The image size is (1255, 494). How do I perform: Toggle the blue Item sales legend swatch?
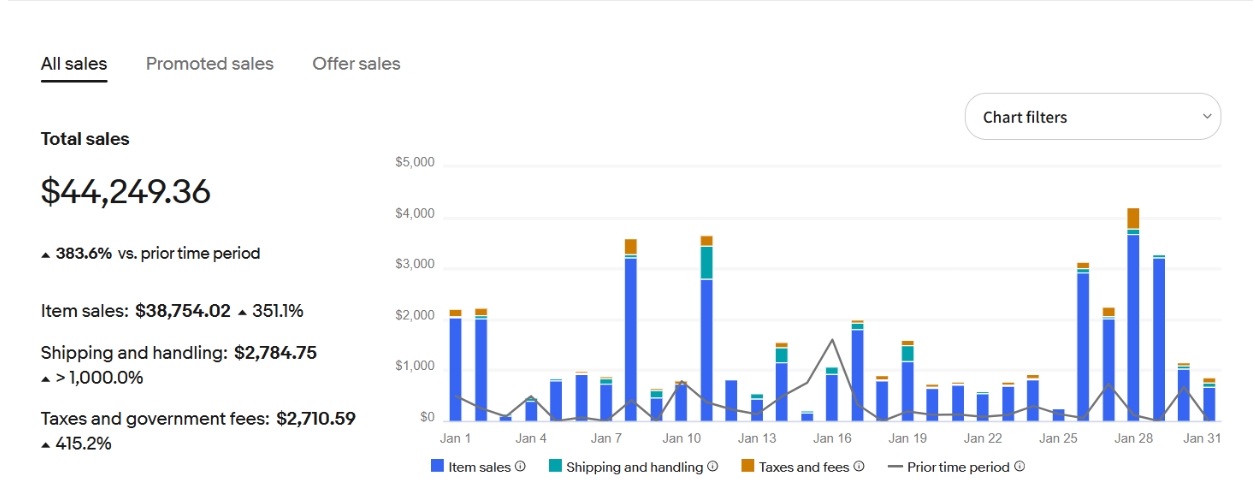437,466
